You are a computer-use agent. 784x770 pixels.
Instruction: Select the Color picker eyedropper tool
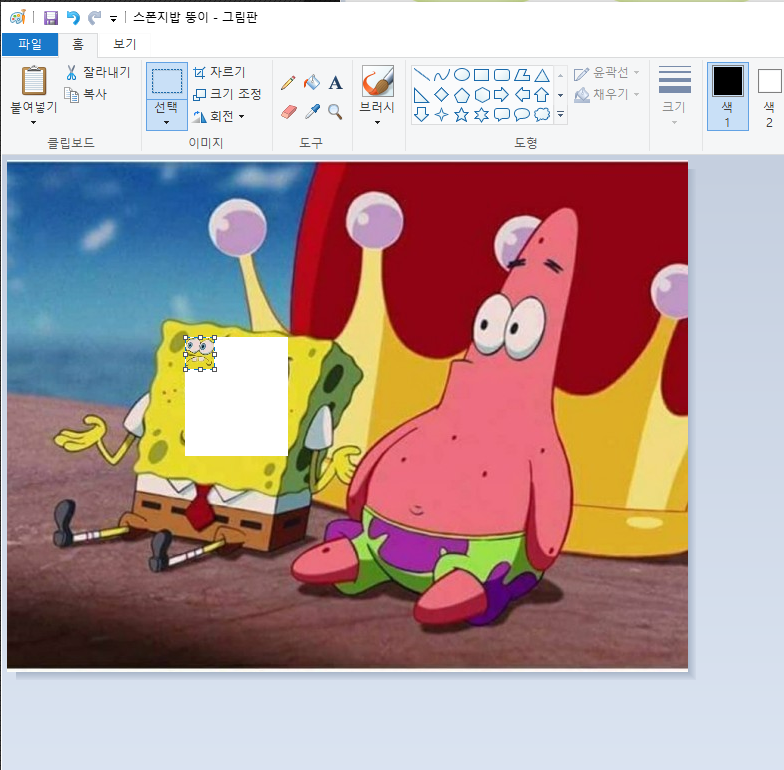312,112
